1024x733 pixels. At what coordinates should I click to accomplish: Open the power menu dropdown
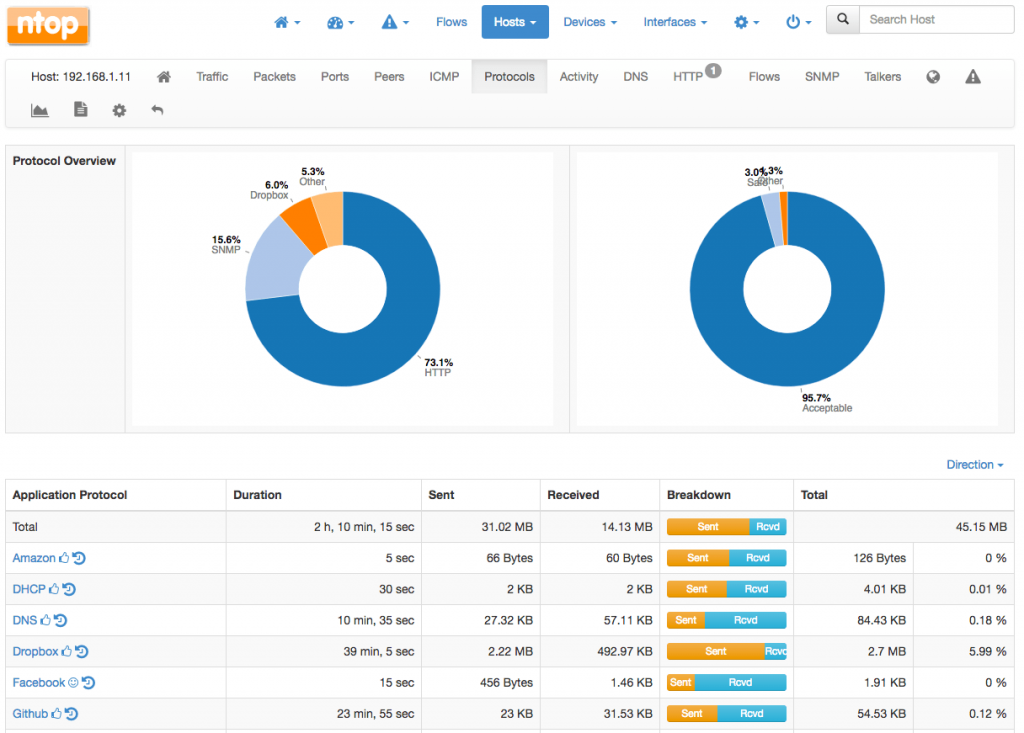click(798, 22)
